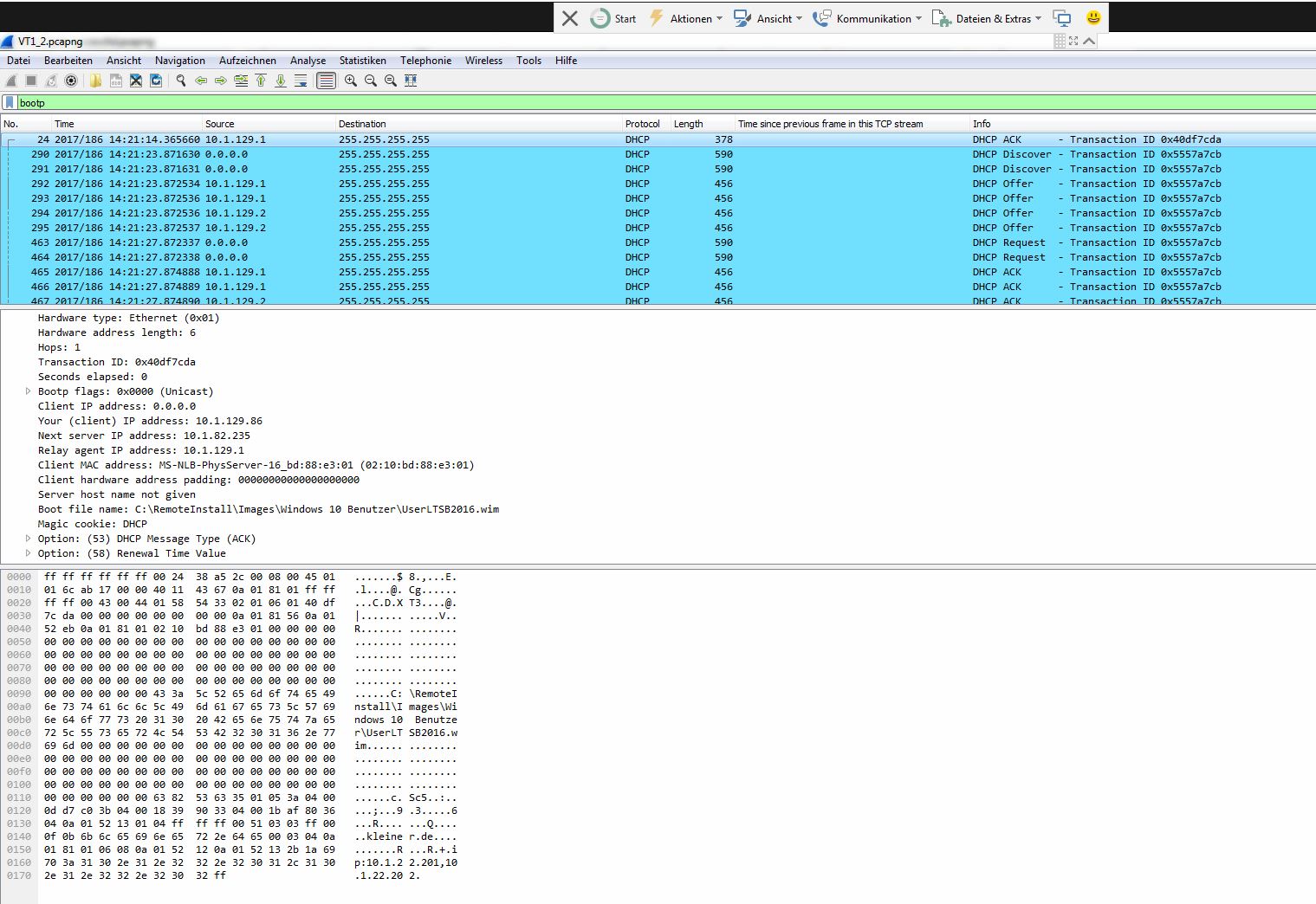1316x904 pixels.
Task: Click the grid grip icon on remote toolbar
Action: (x=1060, y=41)
